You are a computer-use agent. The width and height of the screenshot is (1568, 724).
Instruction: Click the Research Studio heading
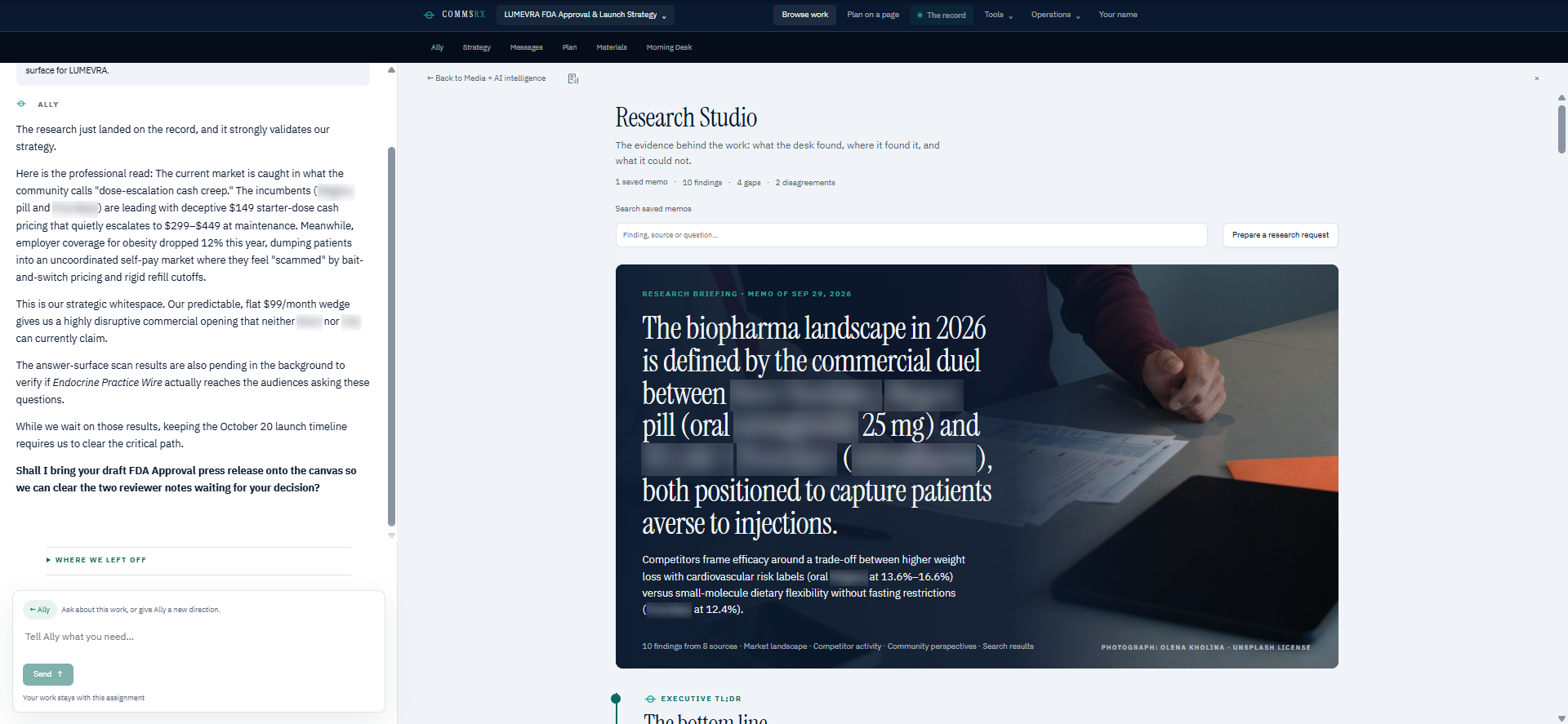[x=686, y=118]
